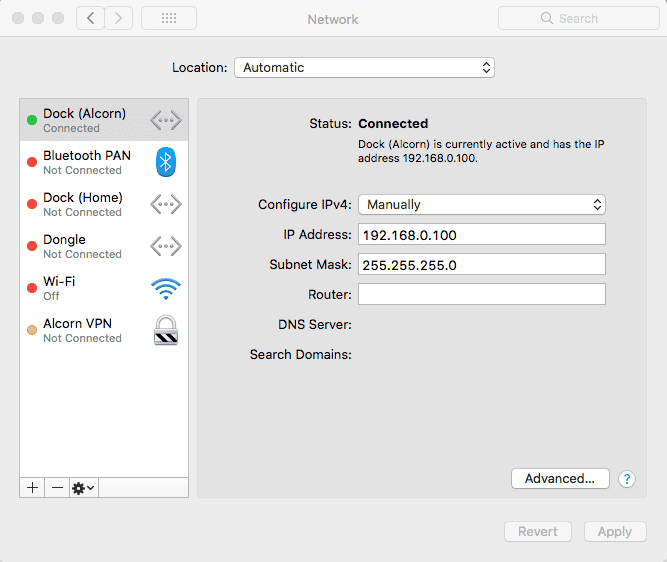Image resolution: width=667 pixels, height=562 pixels.
Task: Show all preferences with grid button
Action: click(x=168, y=18)
